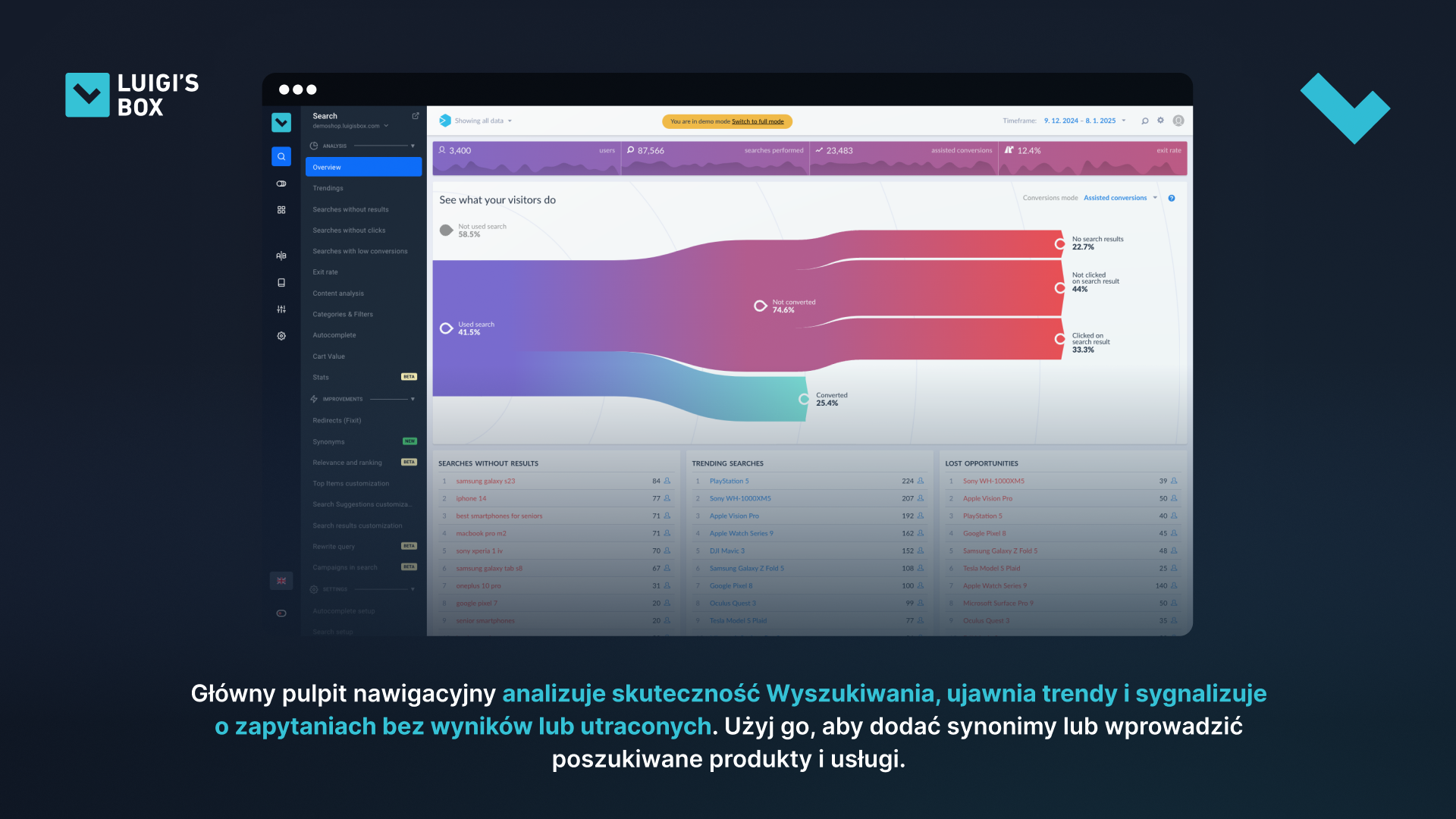Open the grid modules icon in sidebar

click(281, 210)
